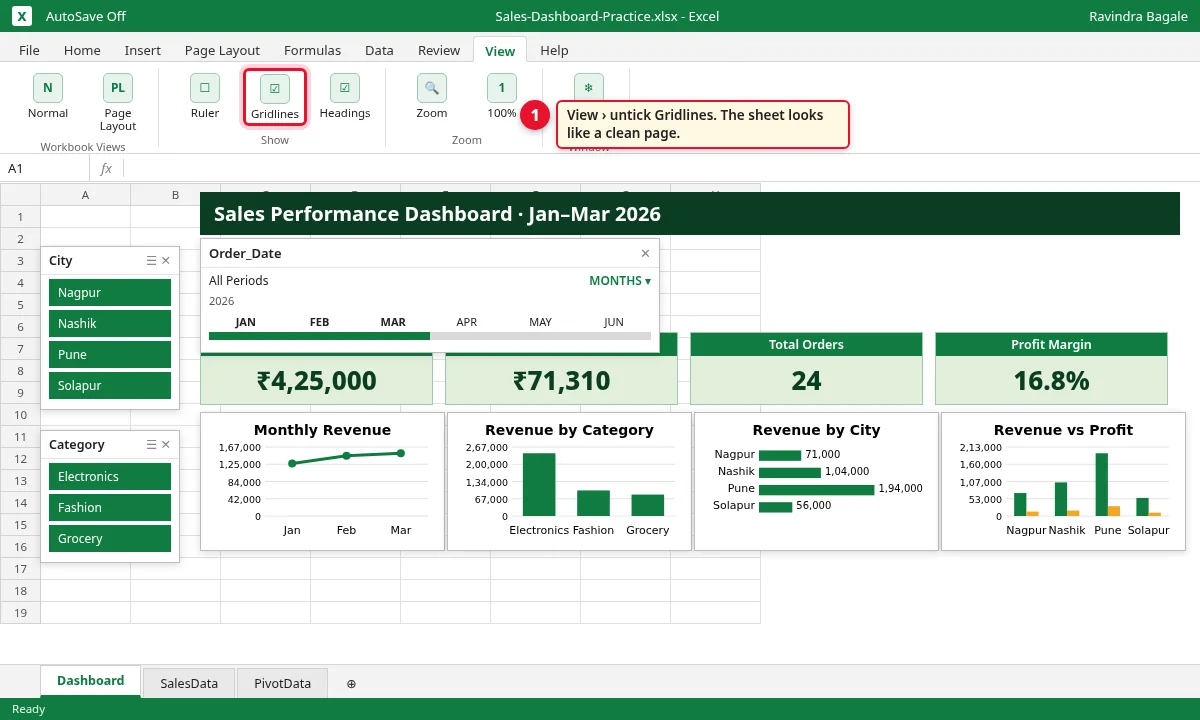Select MAY on the Order_Date timeline
Viewport: 1200px width, 720px height.
click(x=541, y=322)
